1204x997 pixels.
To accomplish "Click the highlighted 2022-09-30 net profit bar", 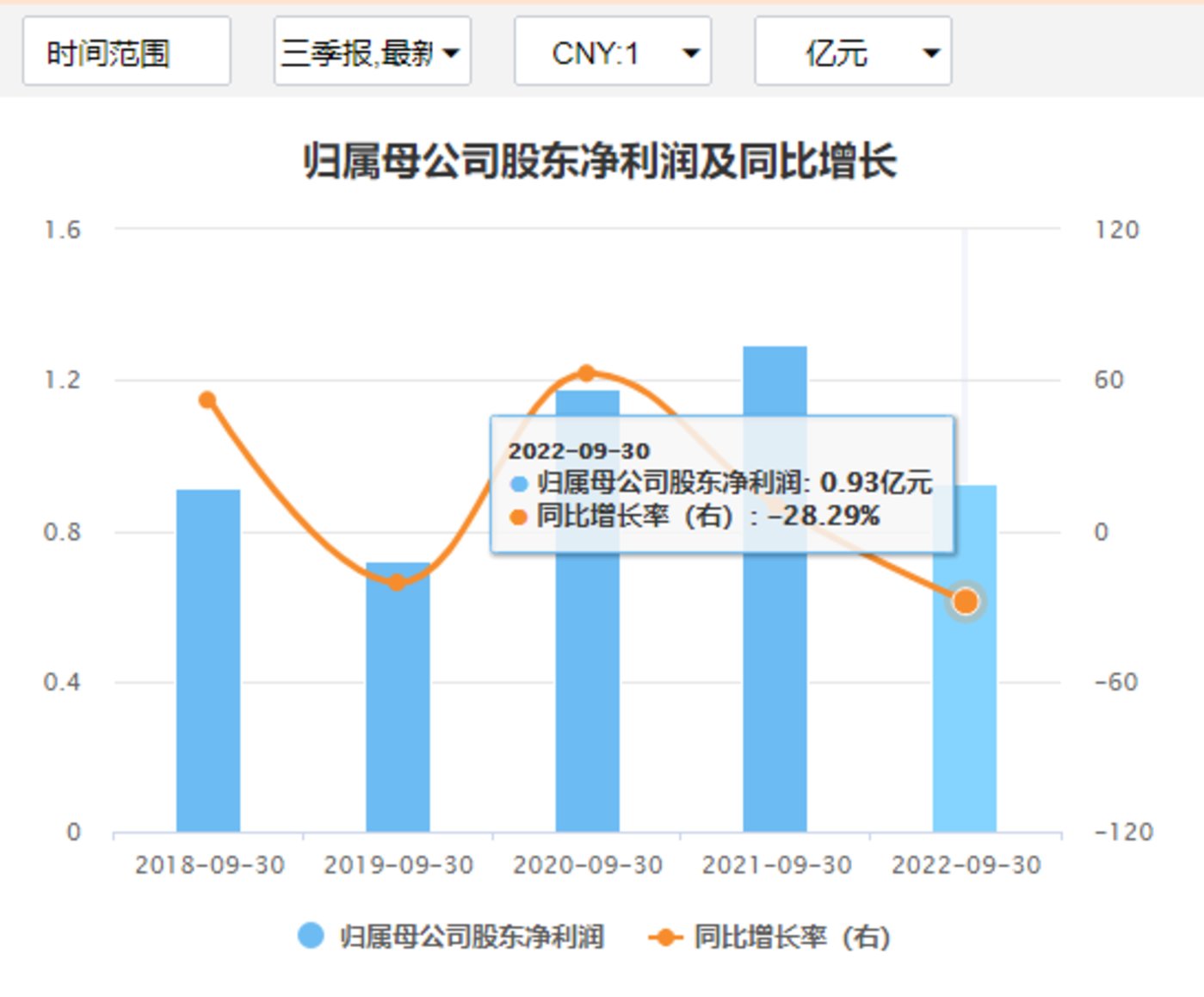I will pyautogui.click(x=965, y=659).
